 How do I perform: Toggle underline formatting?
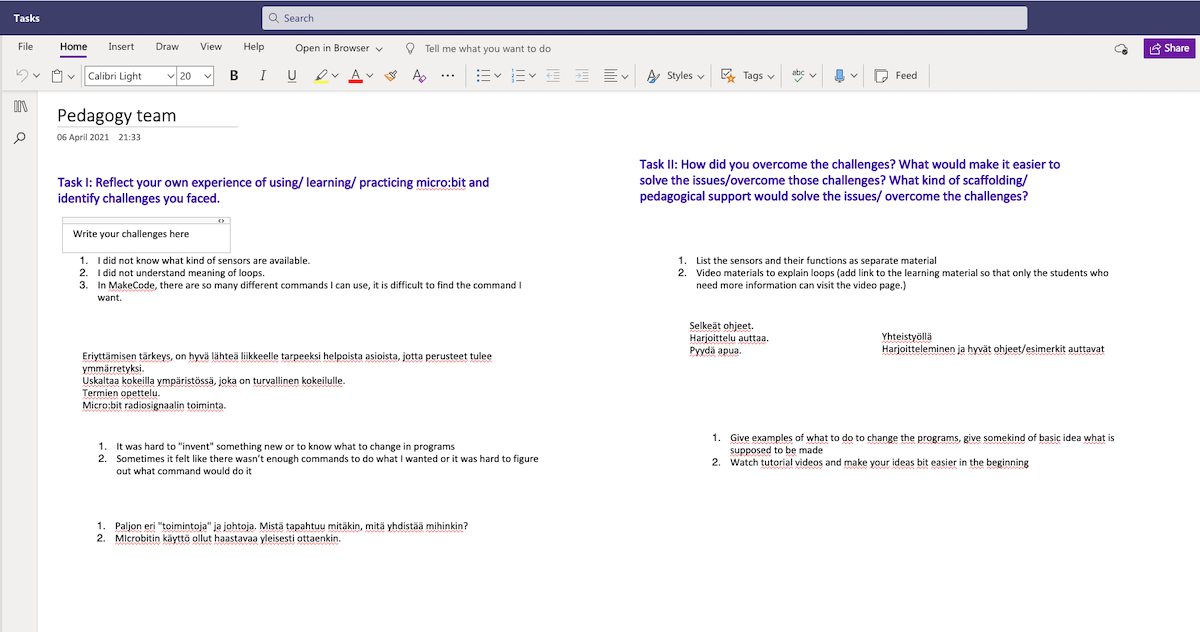point(292,76)
